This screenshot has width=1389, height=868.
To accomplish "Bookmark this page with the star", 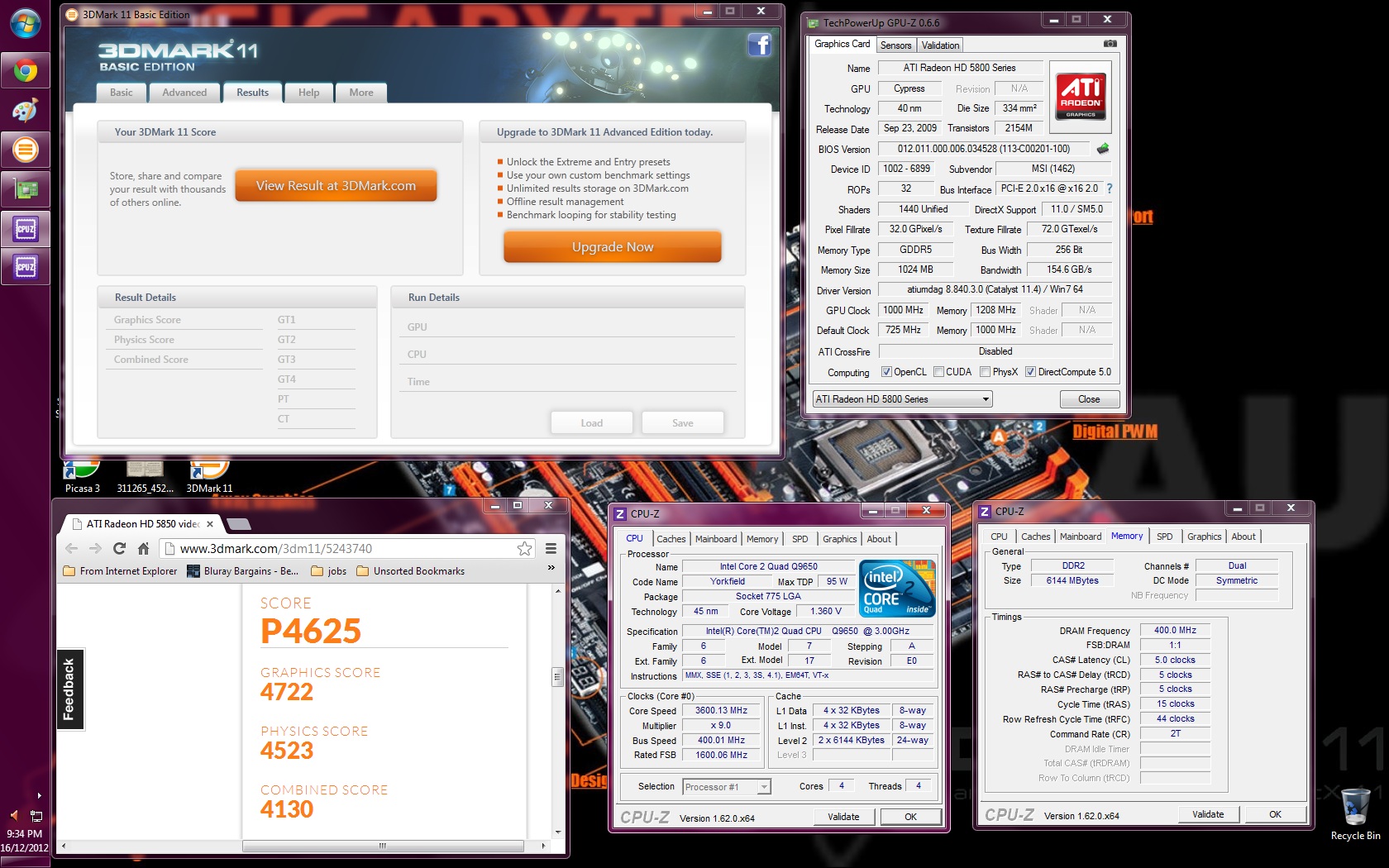I will coord(524,548).
